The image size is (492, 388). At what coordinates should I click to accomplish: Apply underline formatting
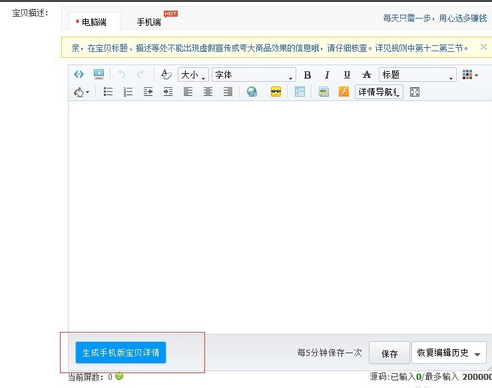pyautogui.click(x=347, y=75)
